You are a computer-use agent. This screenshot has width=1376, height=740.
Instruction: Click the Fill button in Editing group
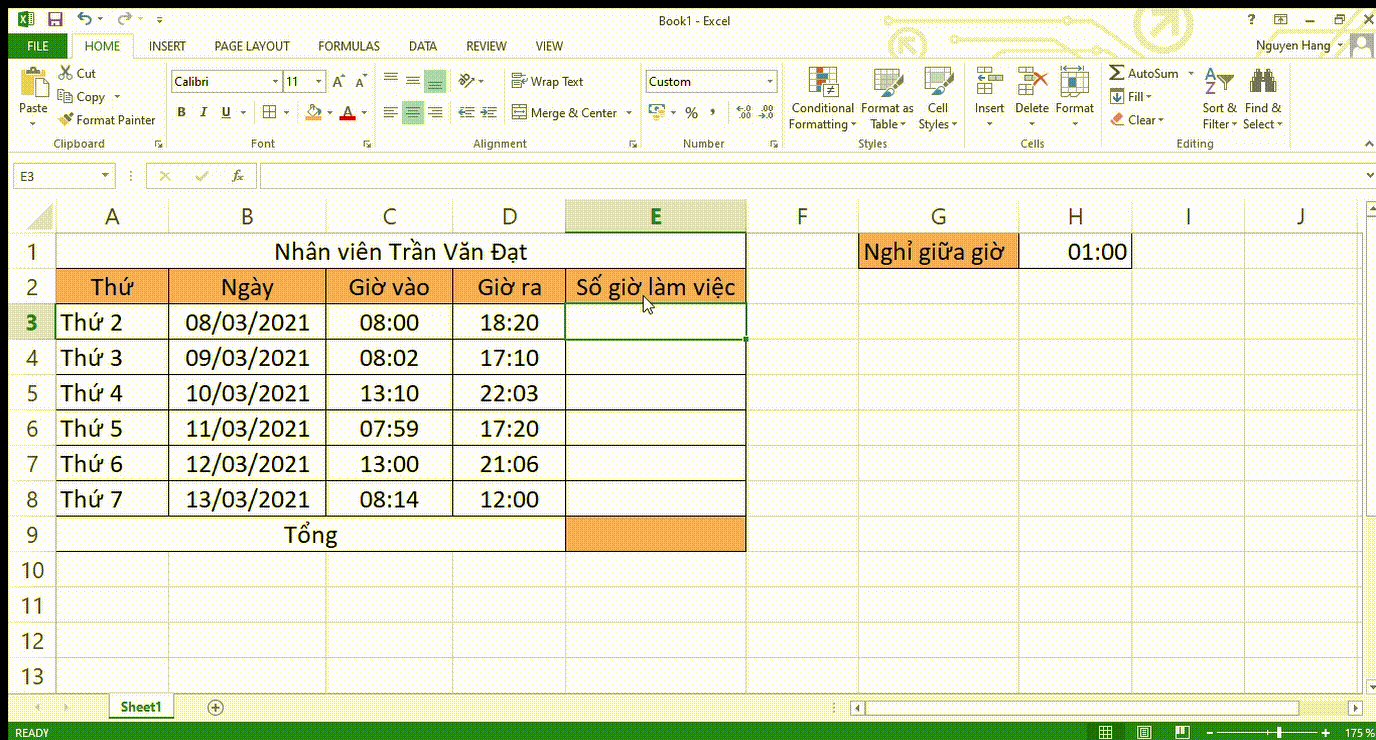(1131, 97)
